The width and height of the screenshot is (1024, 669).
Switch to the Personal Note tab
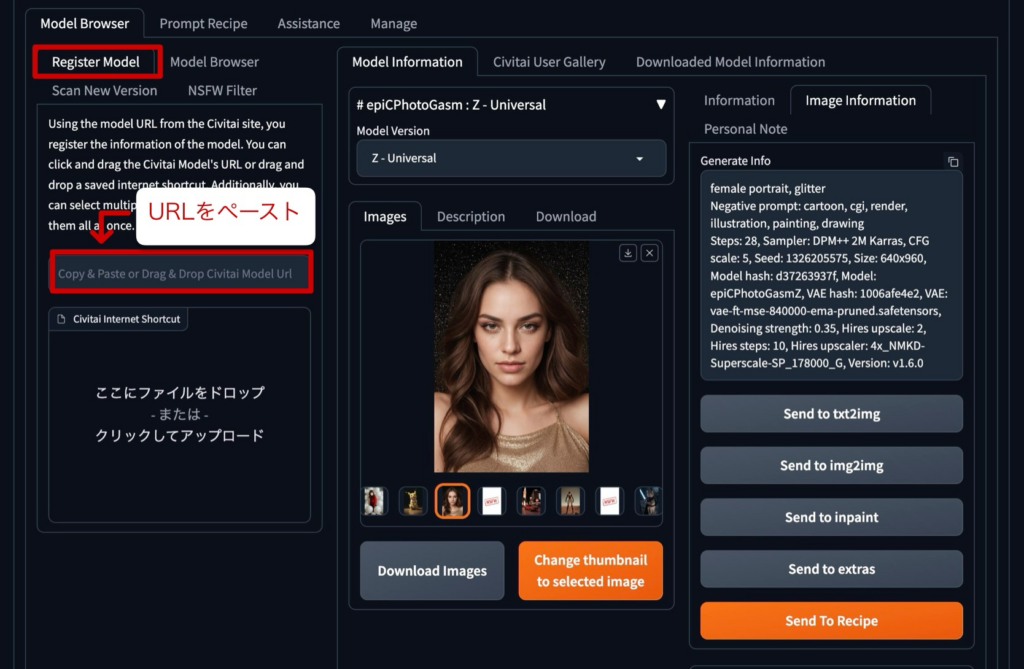[745, 129]
